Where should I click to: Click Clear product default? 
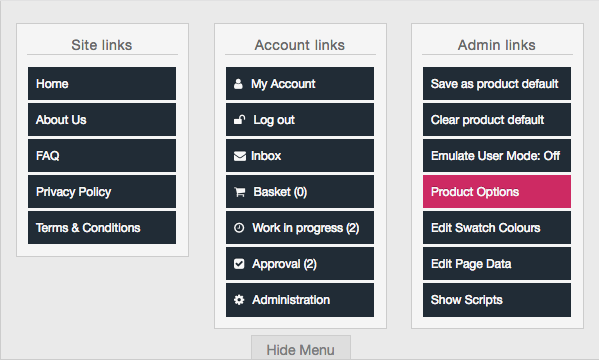[x=497, y=119]
